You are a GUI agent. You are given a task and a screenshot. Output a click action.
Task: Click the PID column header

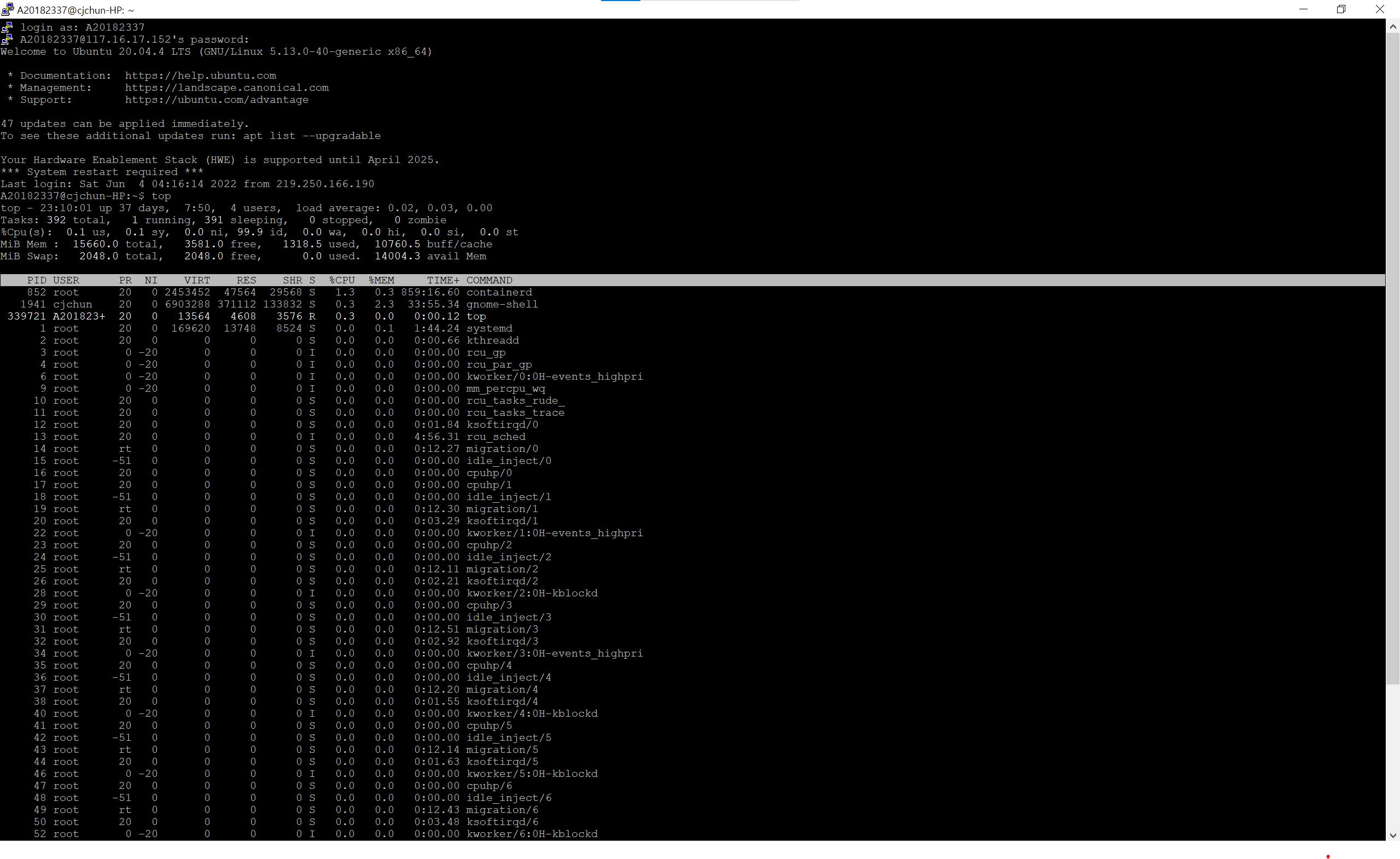pyautogui.click(x=36, y=280)
